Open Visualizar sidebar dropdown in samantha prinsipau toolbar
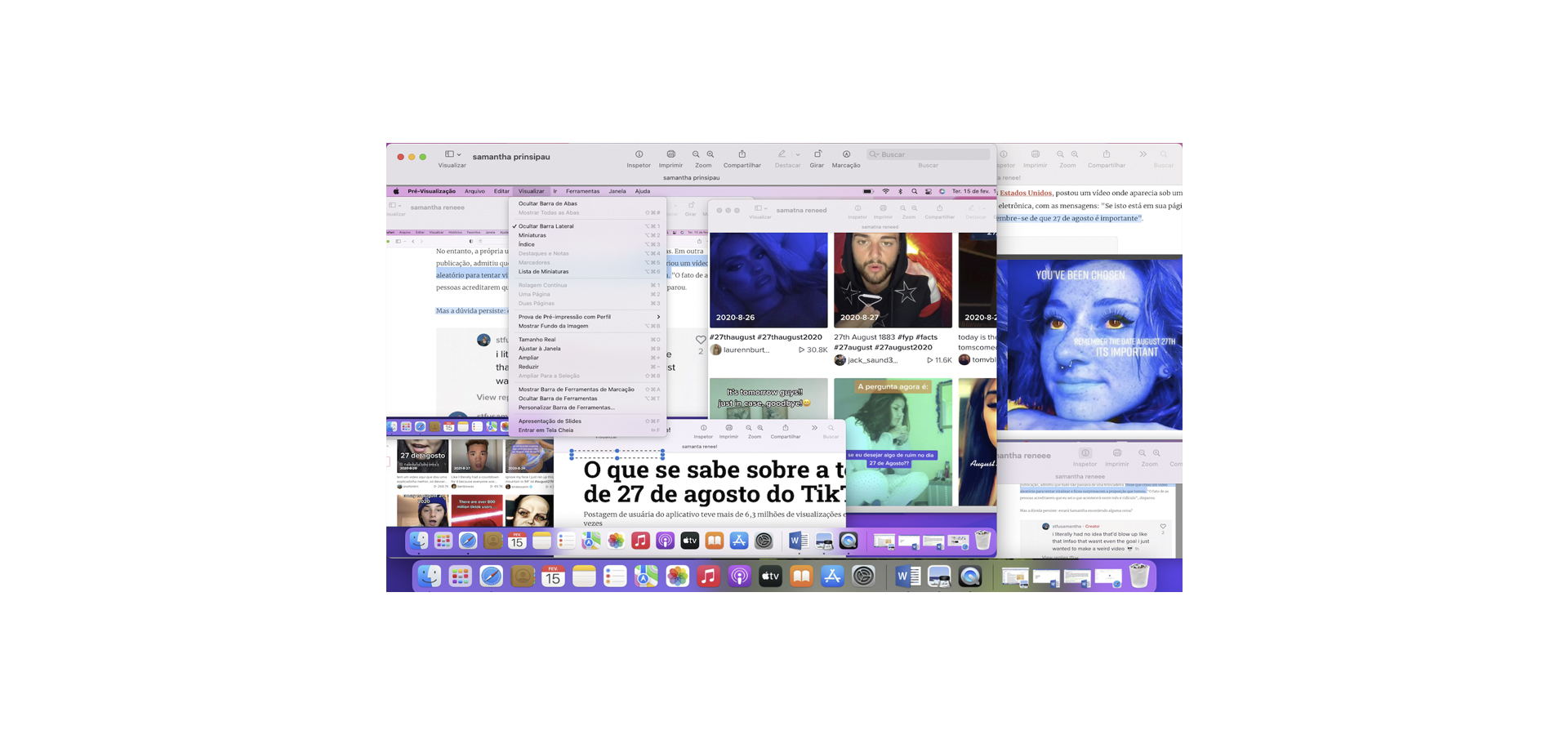 (452, 154)
